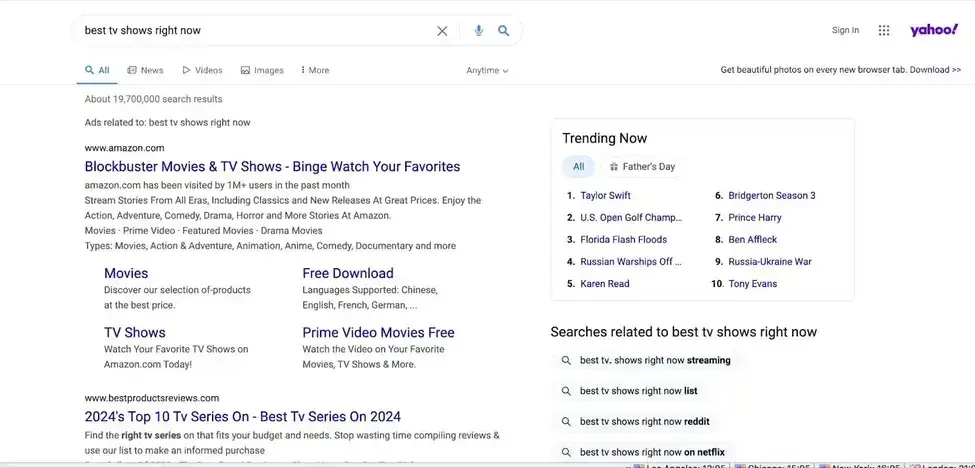Select the Father's Day trending chip

(642, 167)
